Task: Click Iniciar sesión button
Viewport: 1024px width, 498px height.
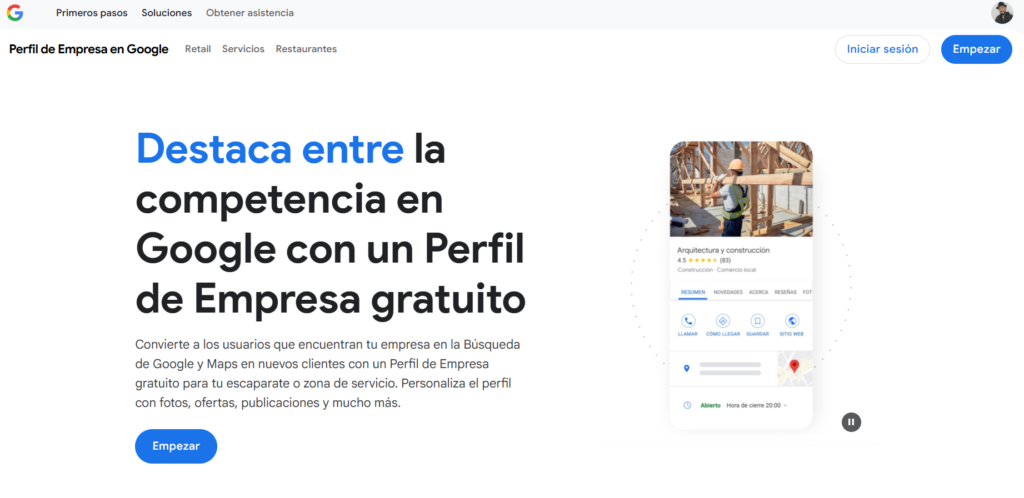Action: [x=882, y=50]
